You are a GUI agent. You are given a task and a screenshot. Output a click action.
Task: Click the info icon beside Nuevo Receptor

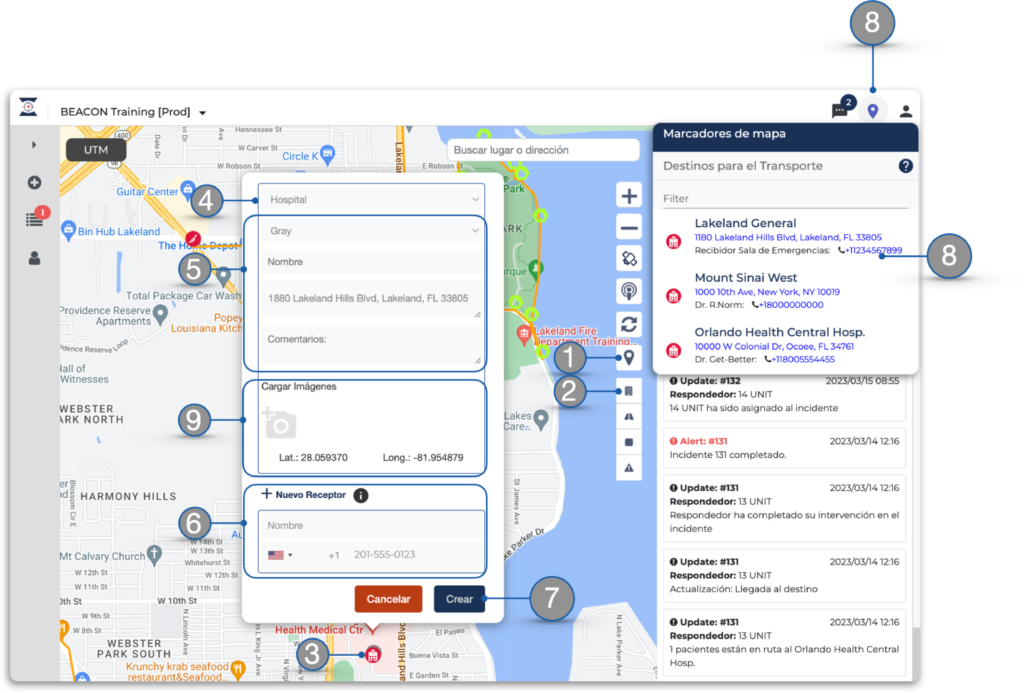tap(360, 495)
